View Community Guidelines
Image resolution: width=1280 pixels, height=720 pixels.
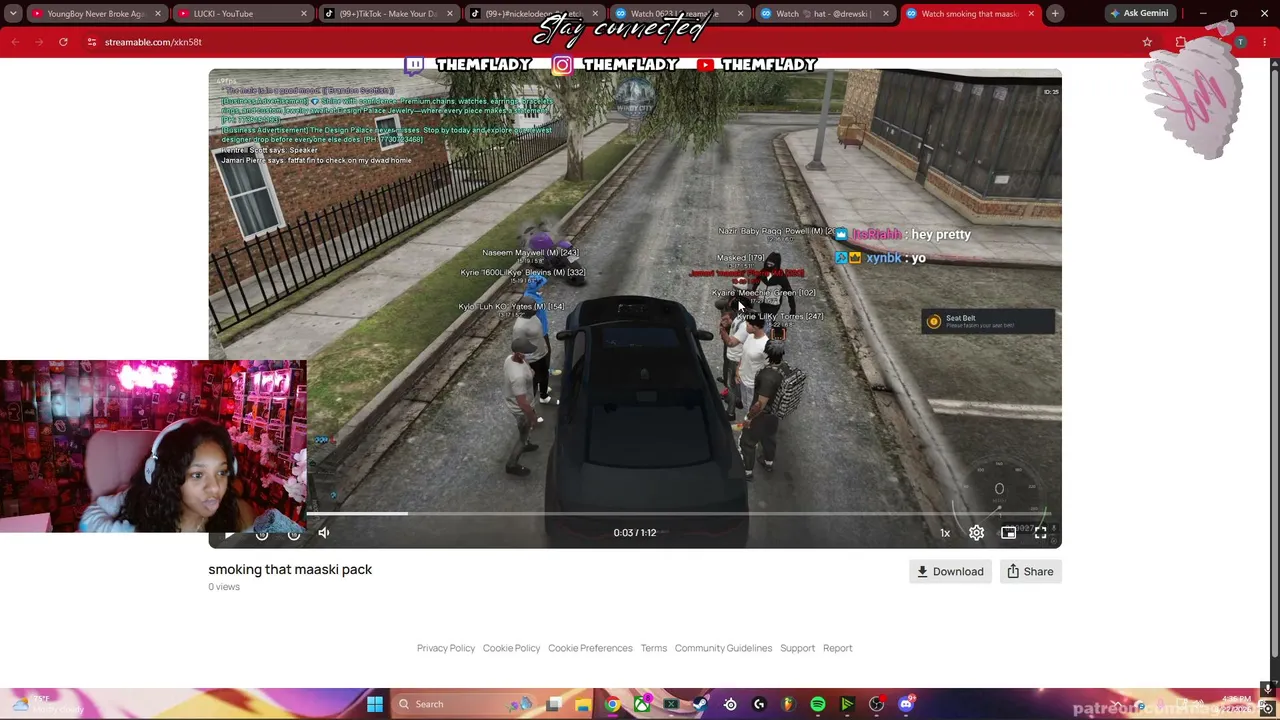[x=723, y=648]
